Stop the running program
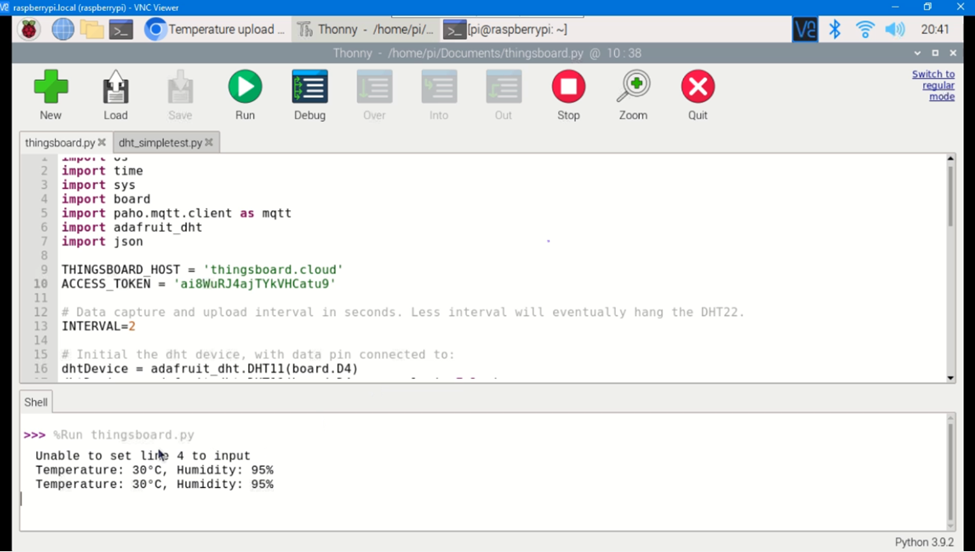Screen dimensions: 975x552 pyautogui.click(x=568, y=94)
